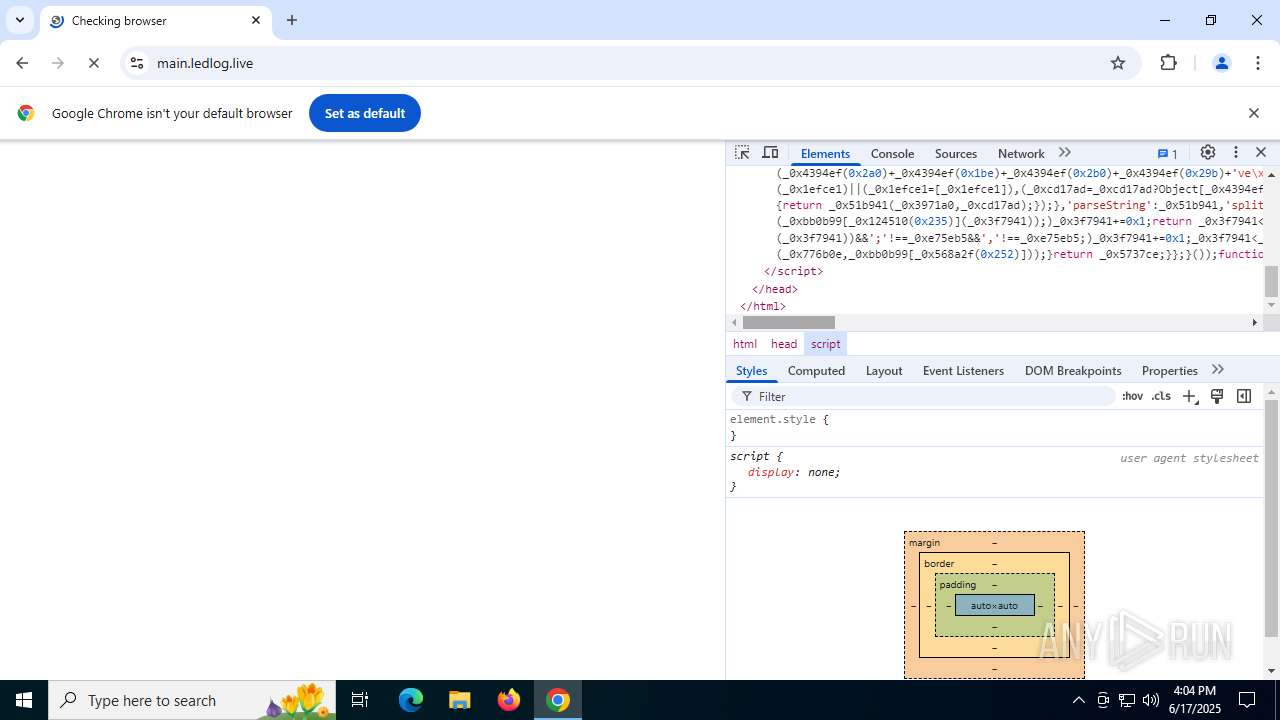Stop loading the page
This screenshot has width=1280, height=720.
pos(94,63)
